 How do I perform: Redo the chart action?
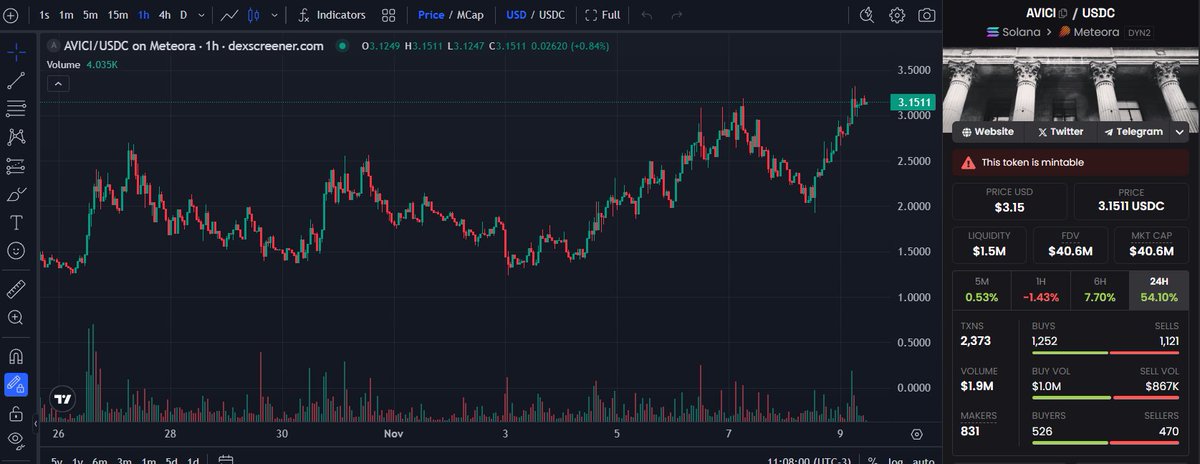(677, 15)
